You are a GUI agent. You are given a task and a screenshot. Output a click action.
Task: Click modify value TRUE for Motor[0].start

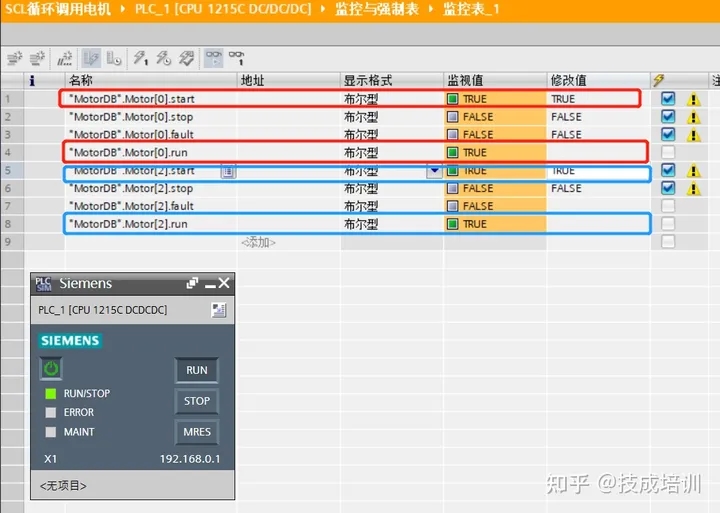click(563, 99)
